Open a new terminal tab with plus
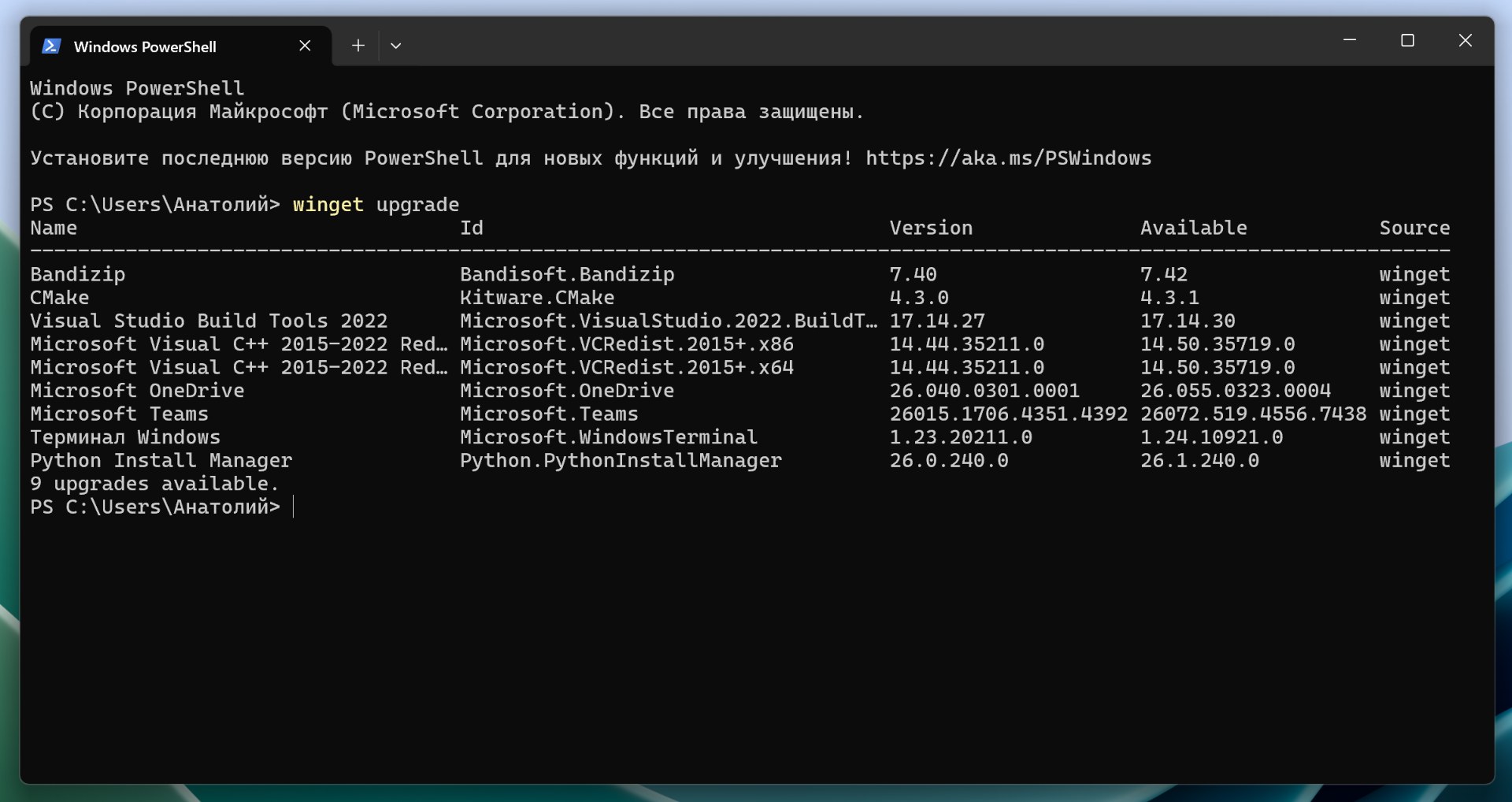This screenshot has height=802, width=1512. [x=358, y=46]
